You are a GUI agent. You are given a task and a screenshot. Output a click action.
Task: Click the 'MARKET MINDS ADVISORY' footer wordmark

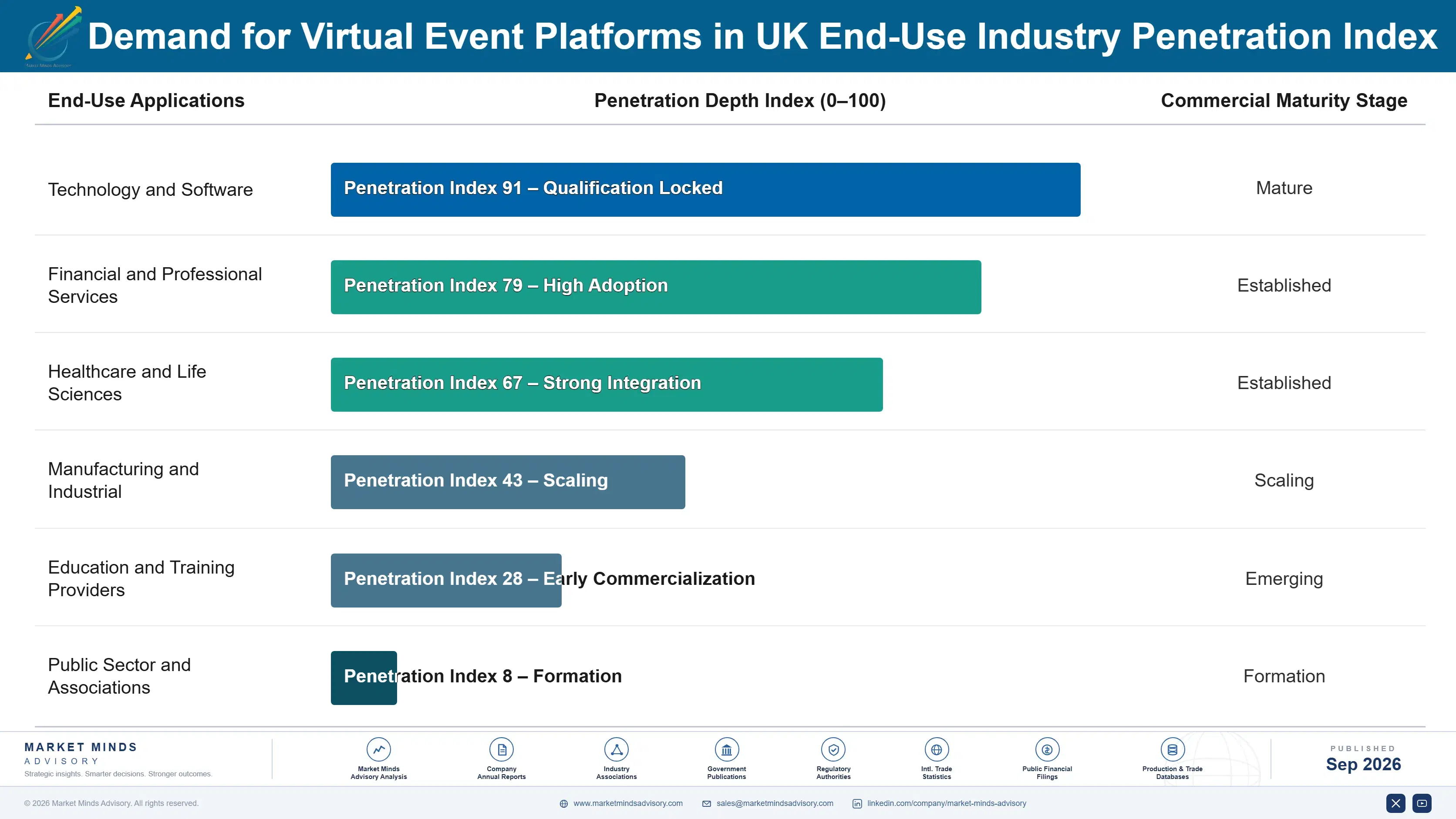point(81,753)
